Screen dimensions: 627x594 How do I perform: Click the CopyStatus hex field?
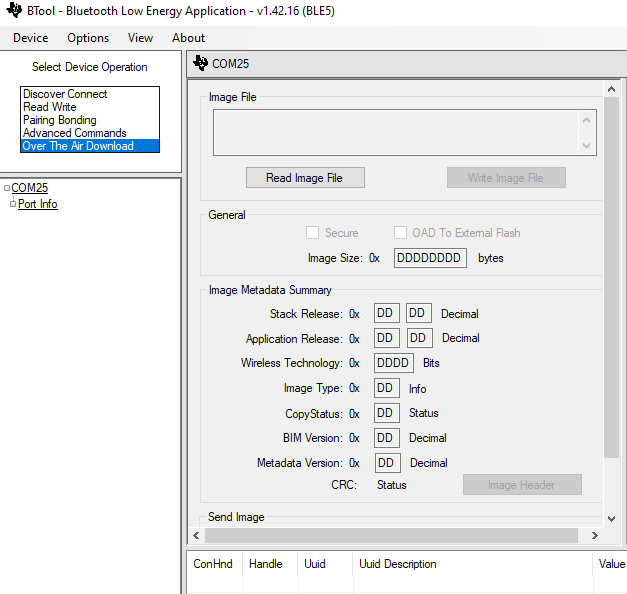coord(386,413)
